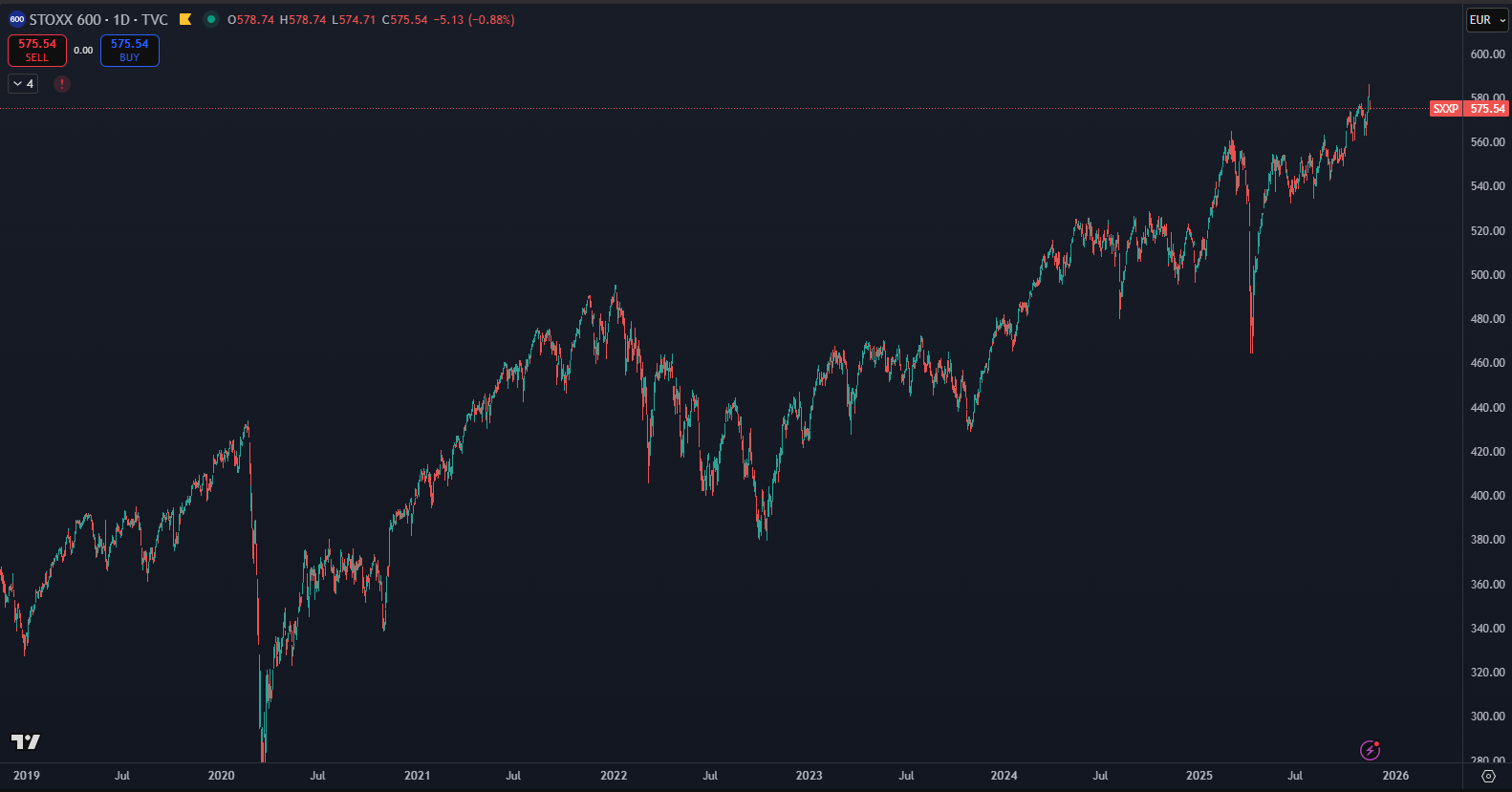
Task: Open the EUR currency dropdown
Action: (x=1486, y=20)
